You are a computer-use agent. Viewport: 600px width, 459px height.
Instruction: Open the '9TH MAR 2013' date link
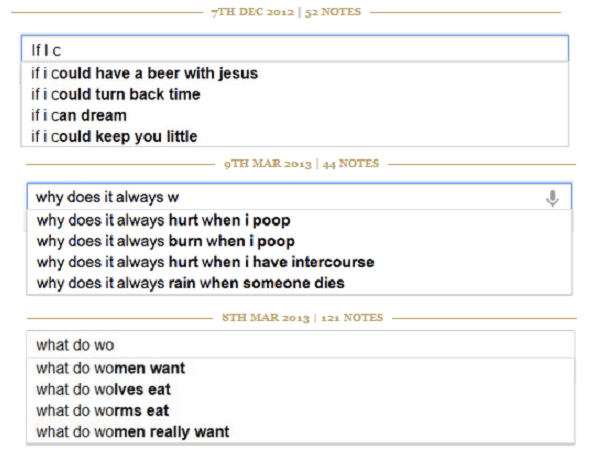(268, 164)
